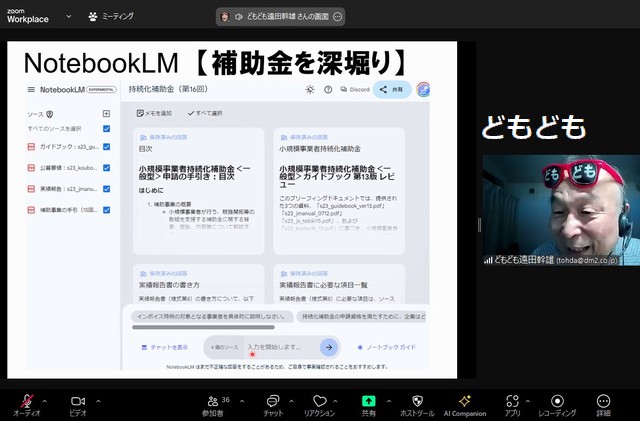Open ホストツール host tools shield
Viewport: 640px width, 421px height.
417,401
